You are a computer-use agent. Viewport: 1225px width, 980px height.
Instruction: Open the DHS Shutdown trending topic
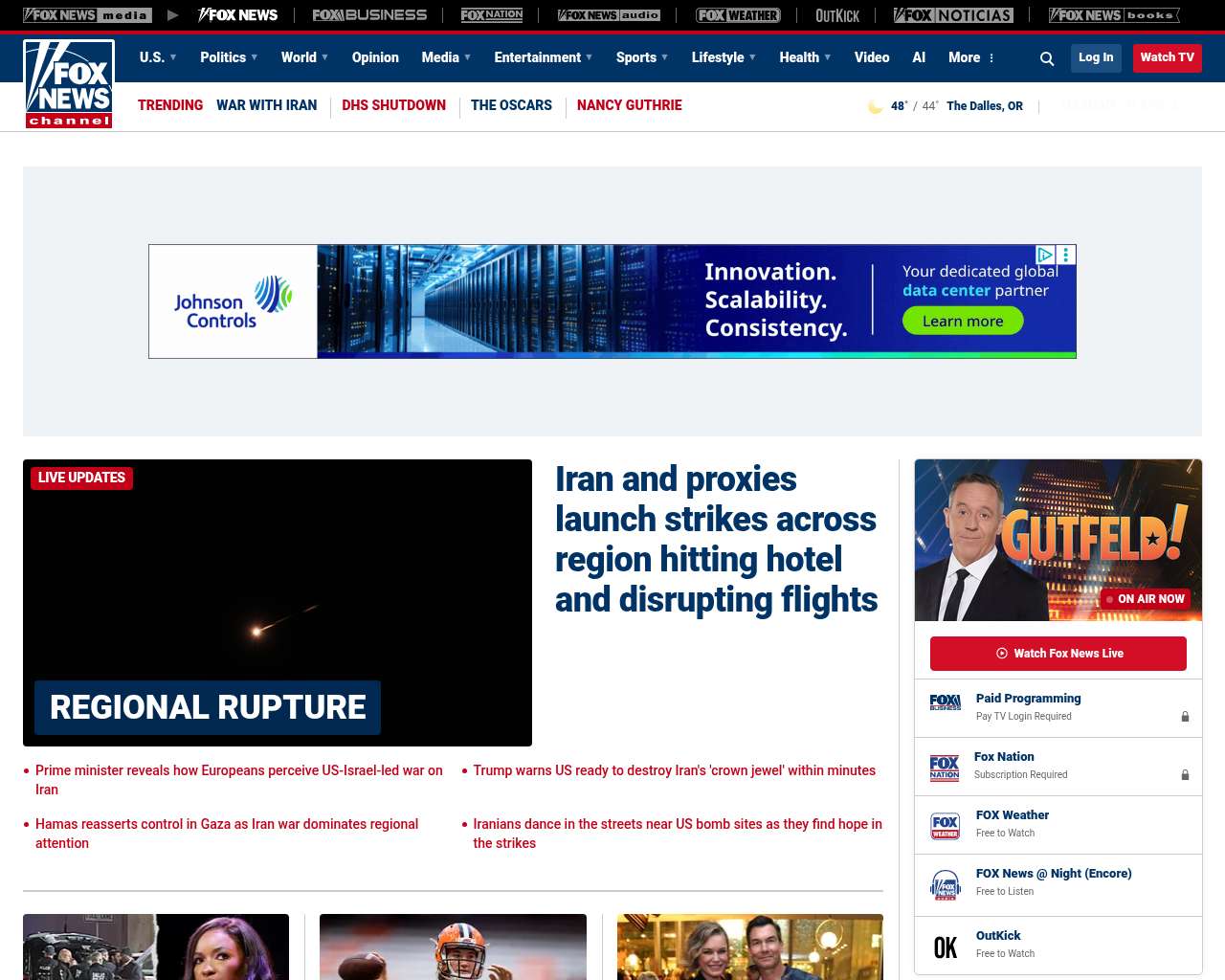[x=393, y=105]
